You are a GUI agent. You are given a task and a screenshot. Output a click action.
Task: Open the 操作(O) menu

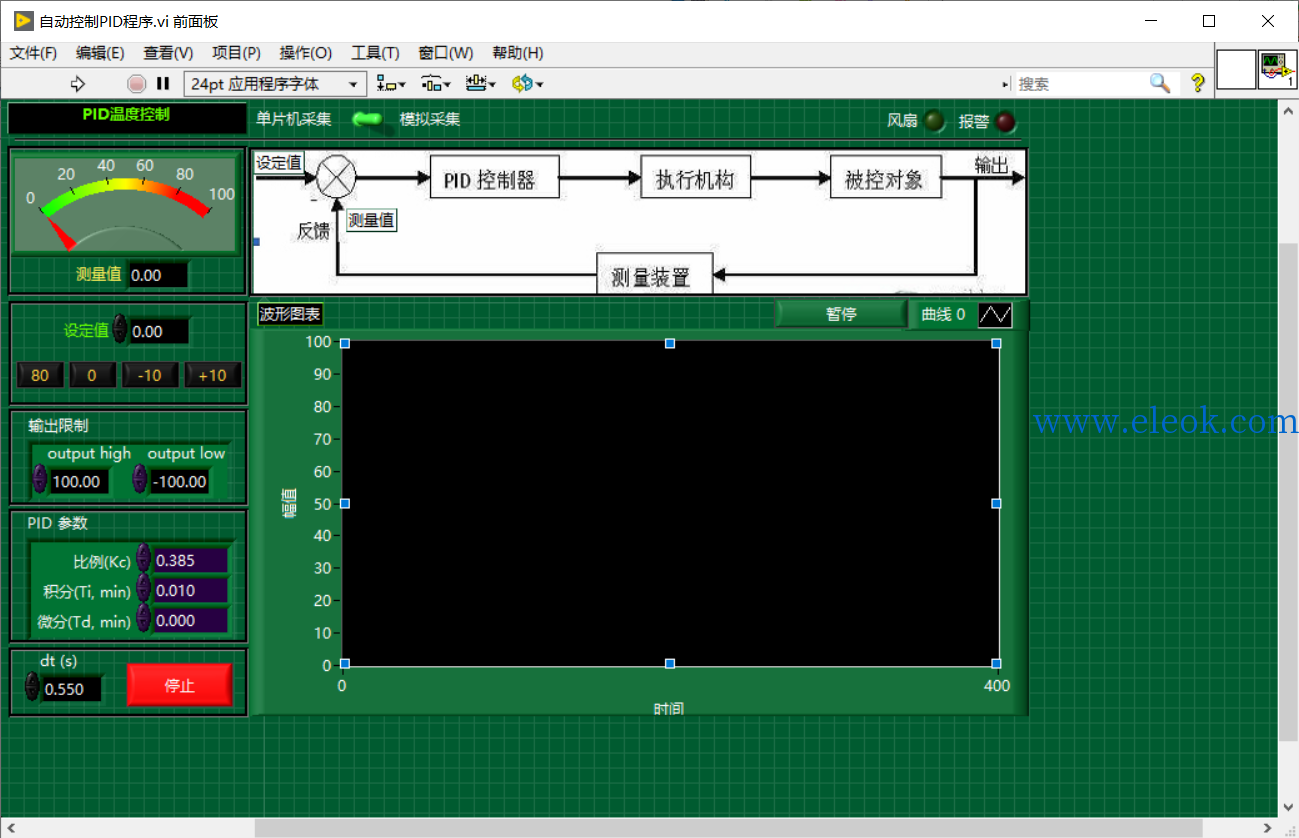[306, 53]
